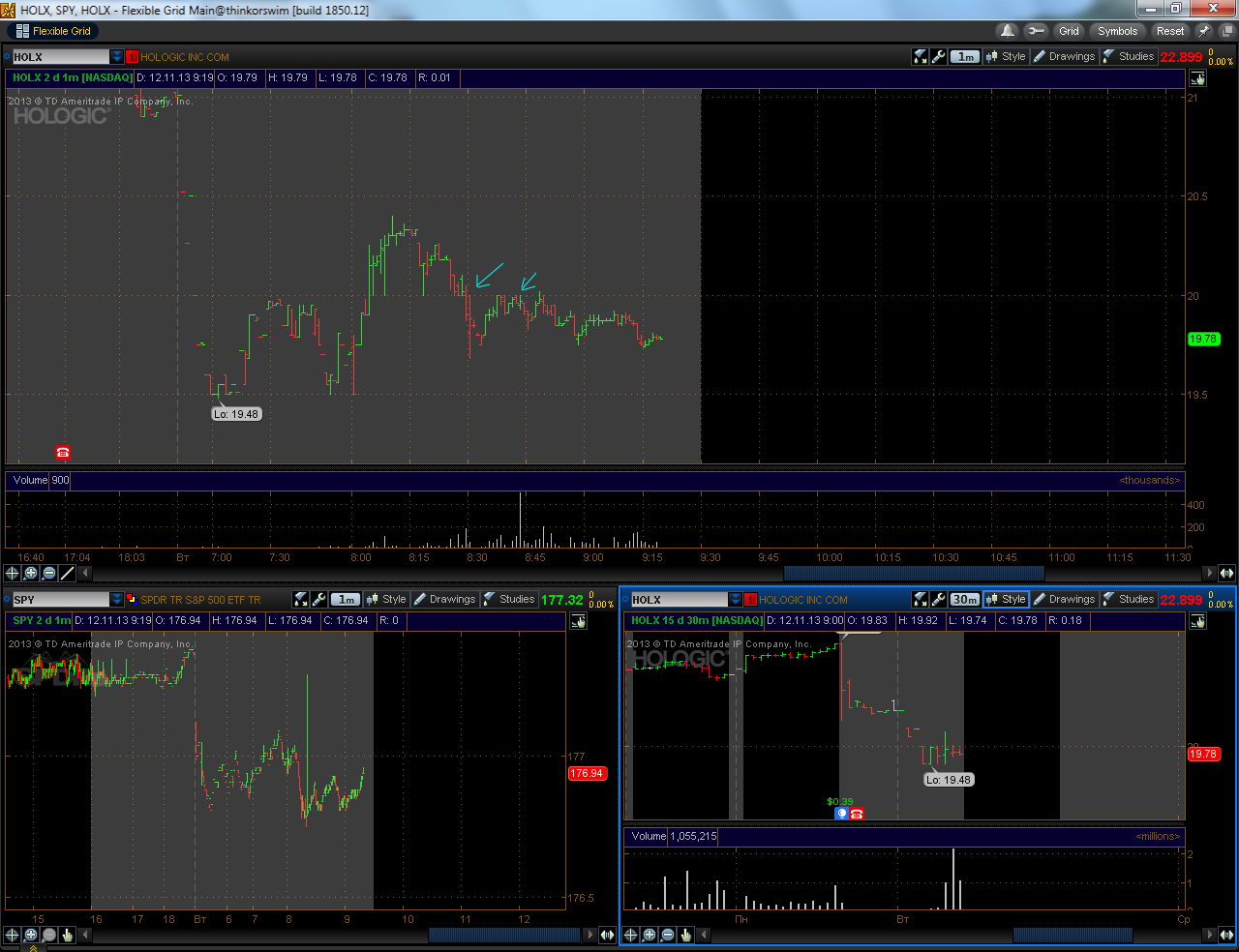Toggle time axis expansion at SPY chart's right

coord(607,935)
